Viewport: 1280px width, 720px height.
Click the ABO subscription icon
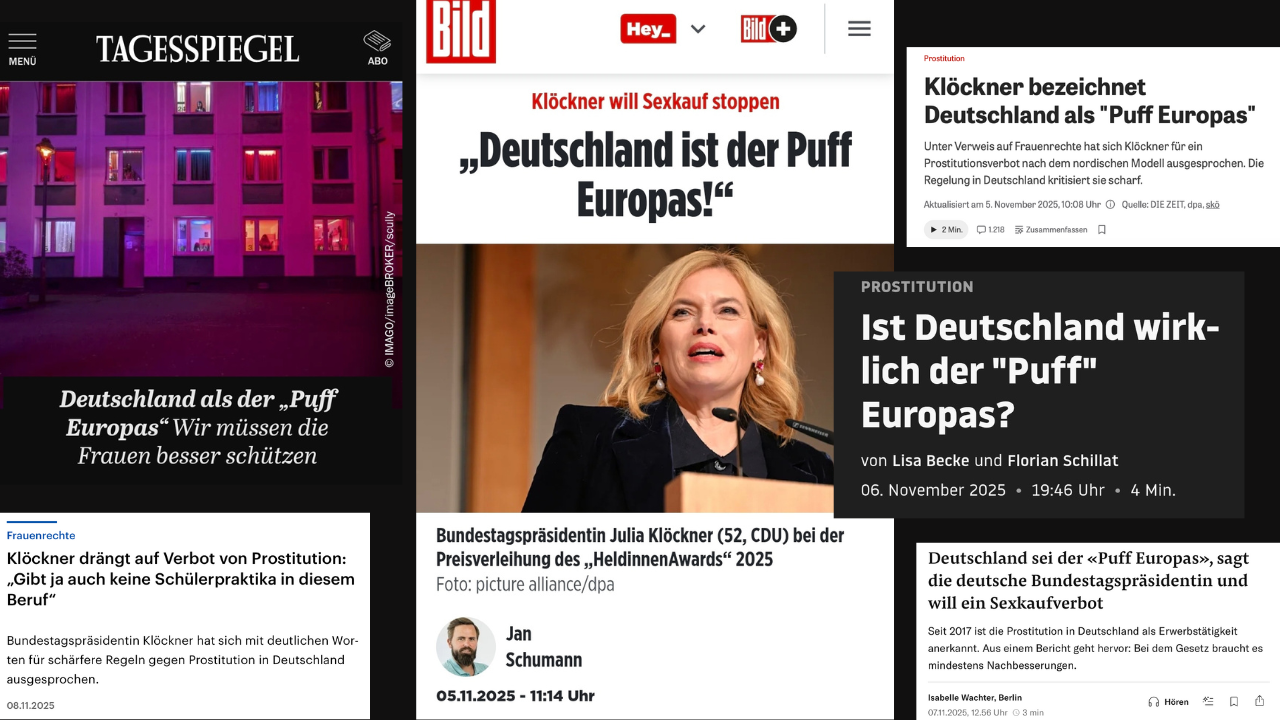tap(377, 47)
